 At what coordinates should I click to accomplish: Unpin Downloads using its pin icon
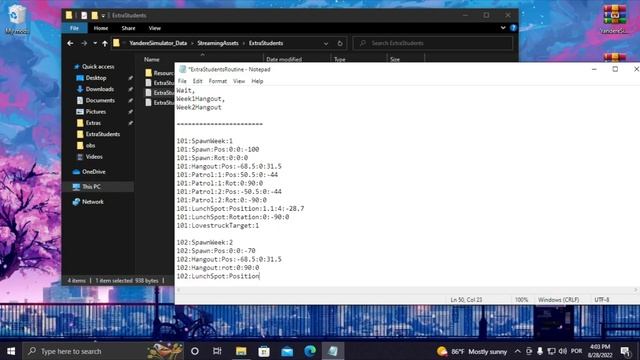point(130,89)
